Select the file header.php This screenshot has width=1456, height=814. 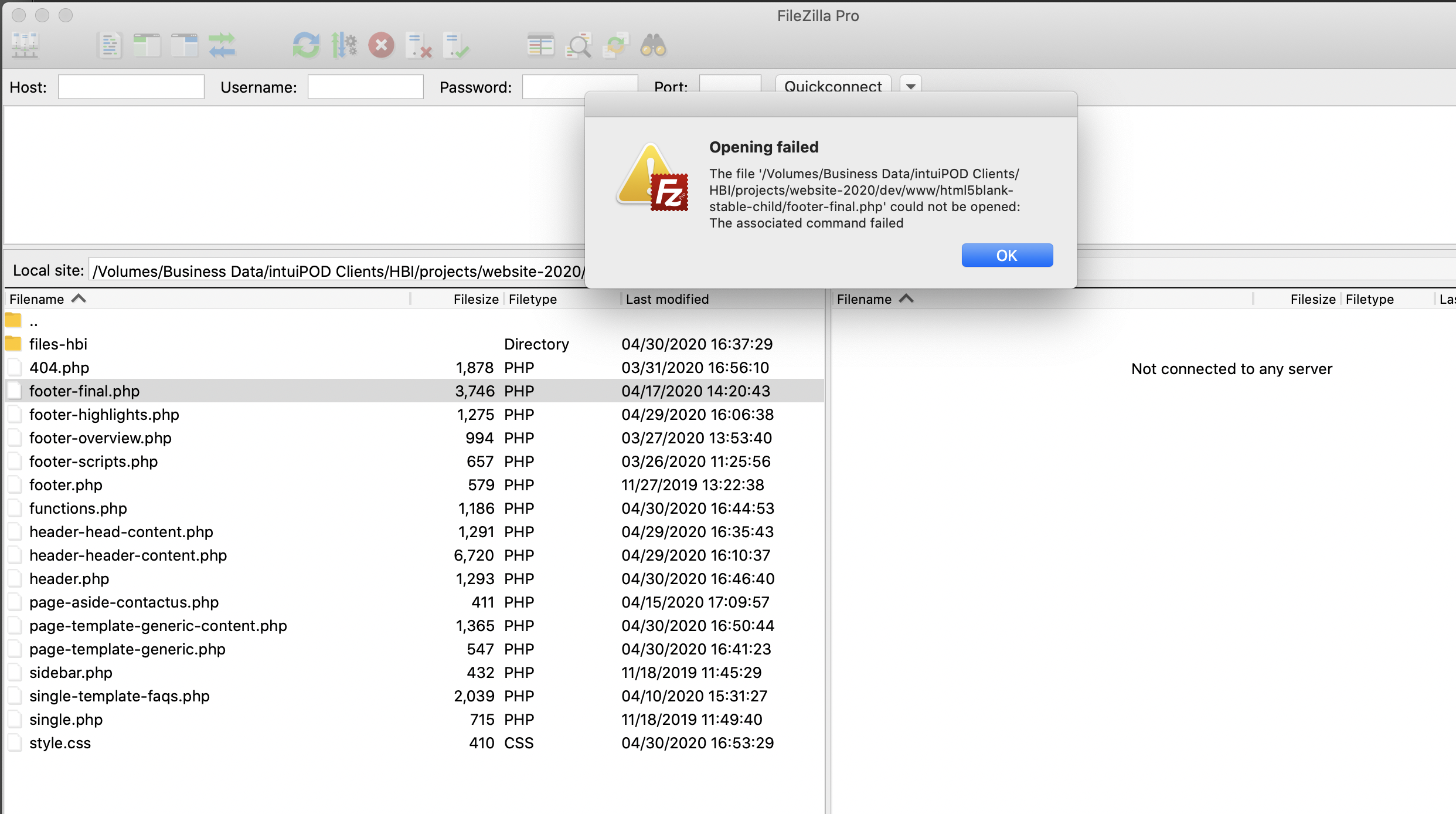[x=414, y=579]
